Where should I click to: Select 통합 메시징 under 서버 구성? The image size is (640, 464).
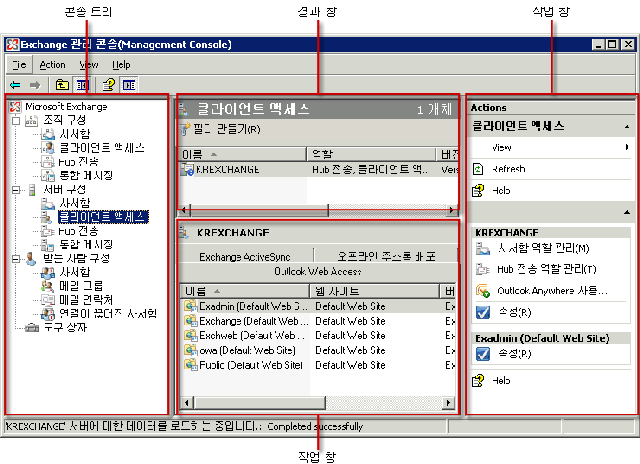(x=86, y=244)
